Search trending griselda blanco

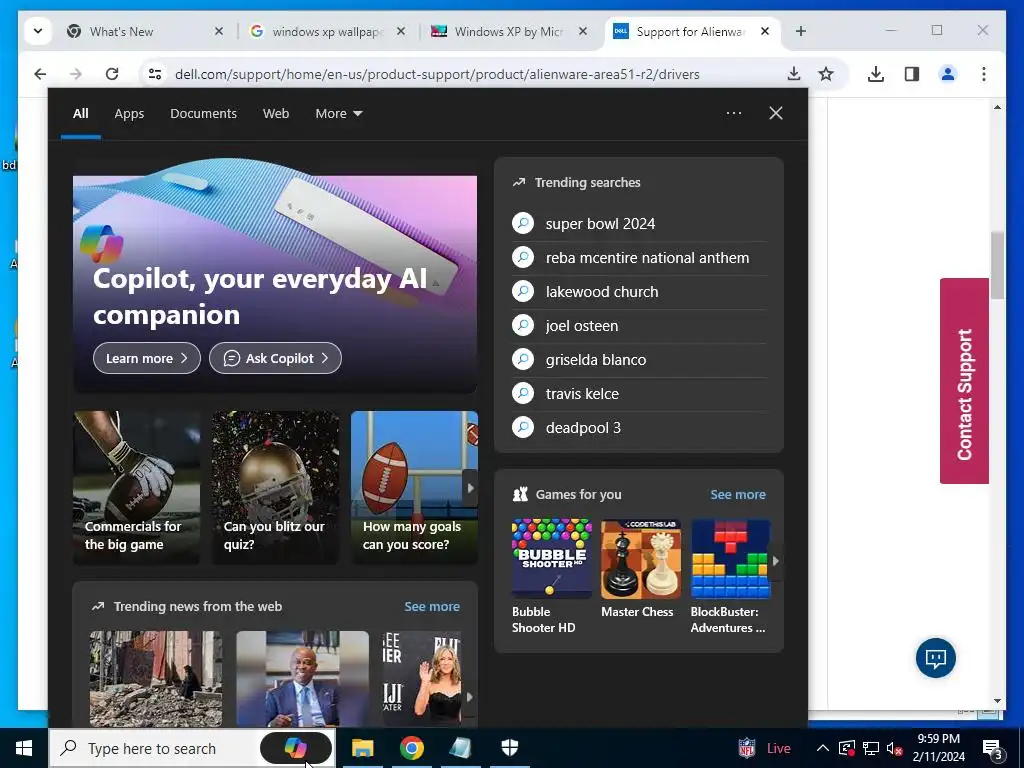(x=639, y=360)
